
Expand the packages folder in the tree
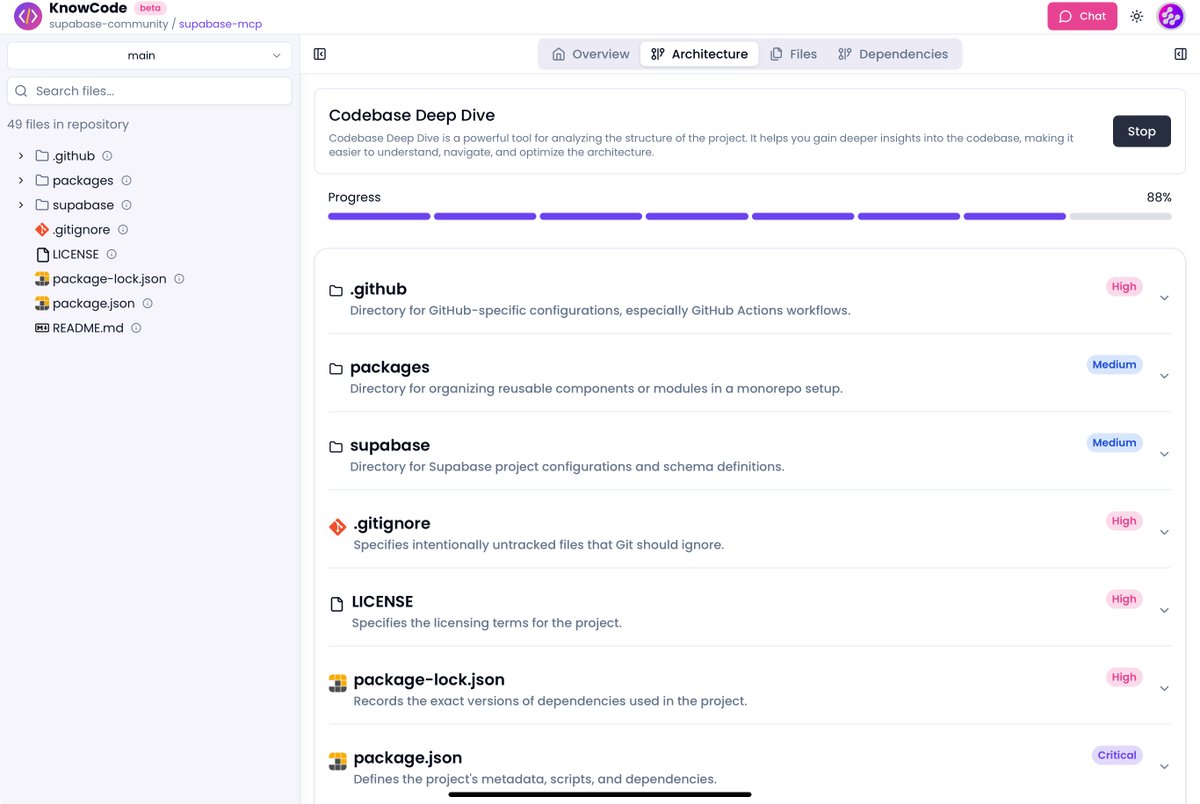(21, 180)
